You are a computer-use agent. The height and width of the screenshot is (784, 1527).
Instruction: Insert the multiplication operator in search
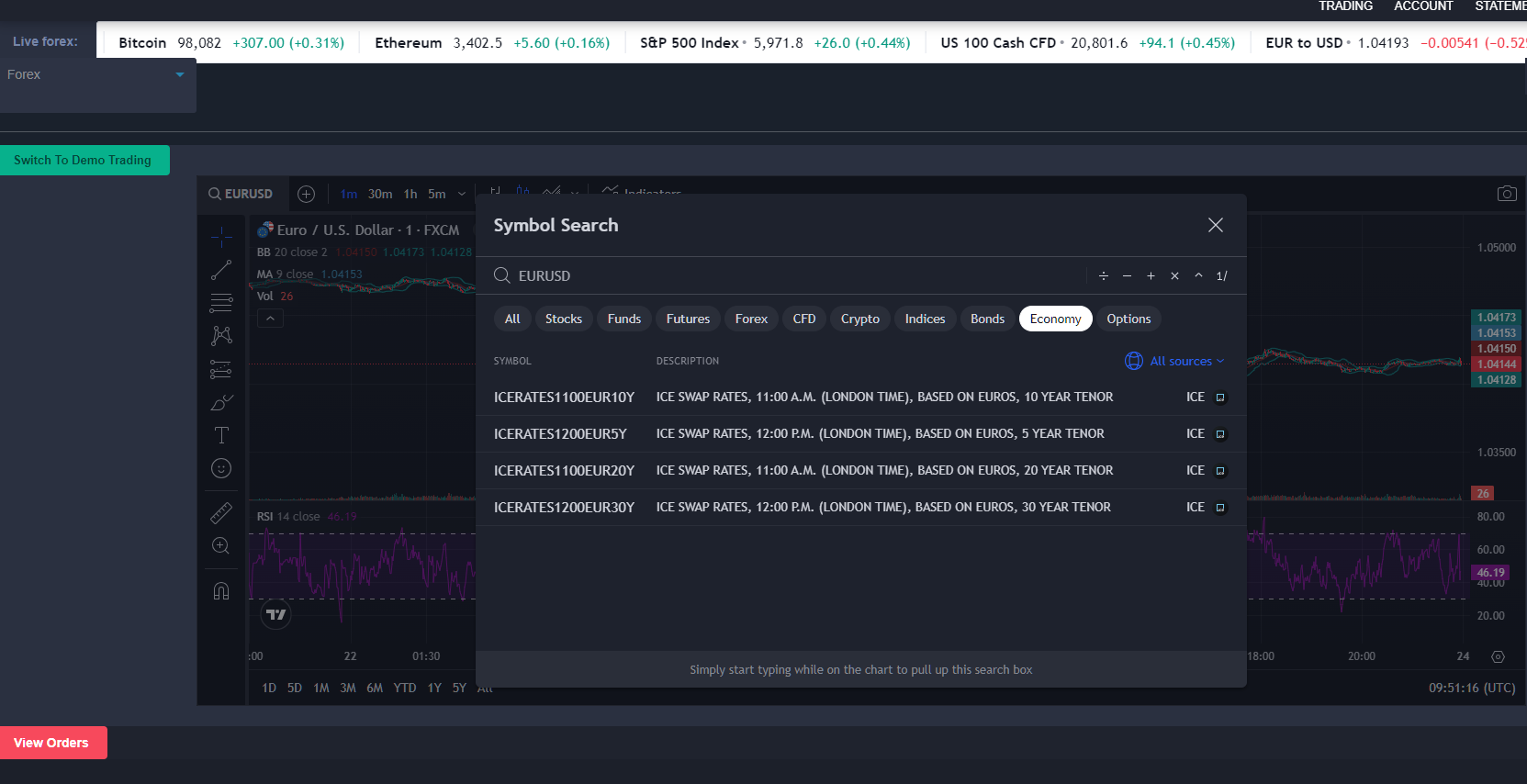pos(1174,275)
